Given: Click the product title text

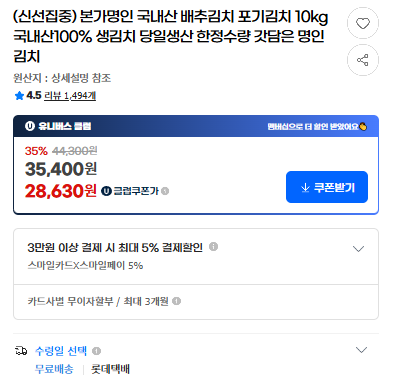Looking at the screenshot, I should pos(171,36).
